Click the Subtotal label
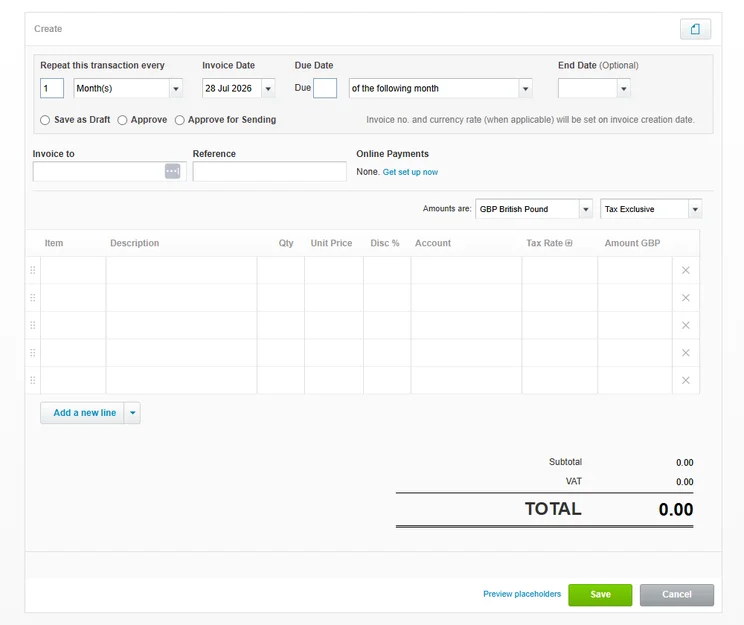Viewport: 744px width, 625px height. pos(565,462)
